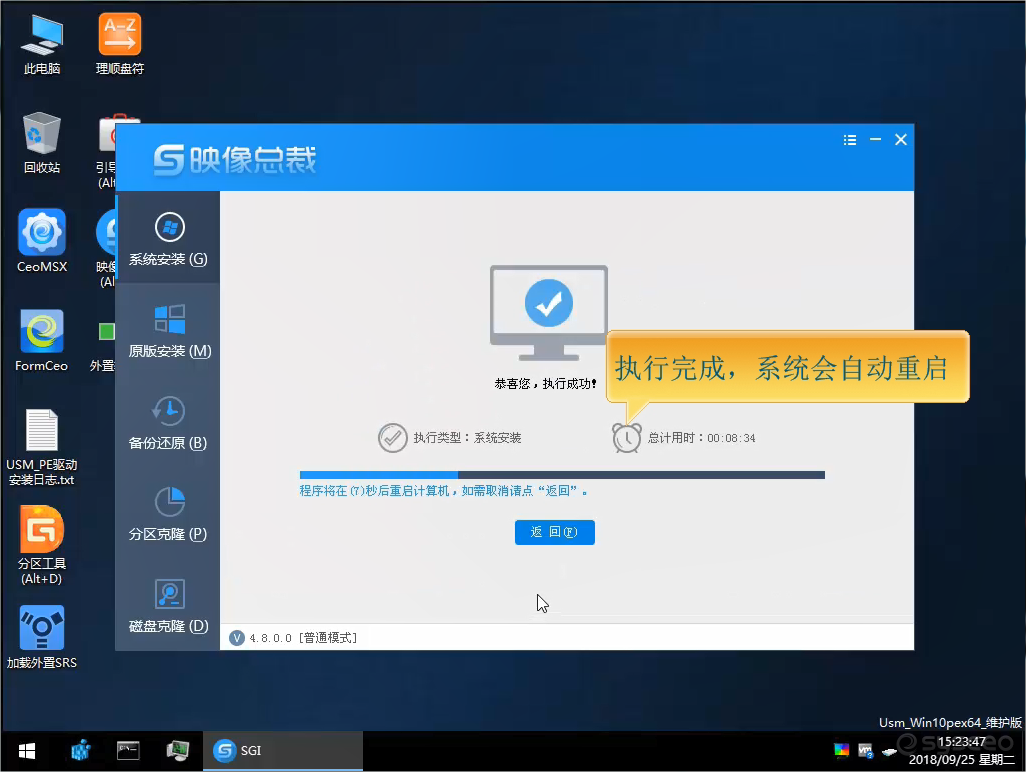Open the menu list icon in title bar
This screenshot has height=772, width=1026.
pyautogui.click(x=849, y=140)
